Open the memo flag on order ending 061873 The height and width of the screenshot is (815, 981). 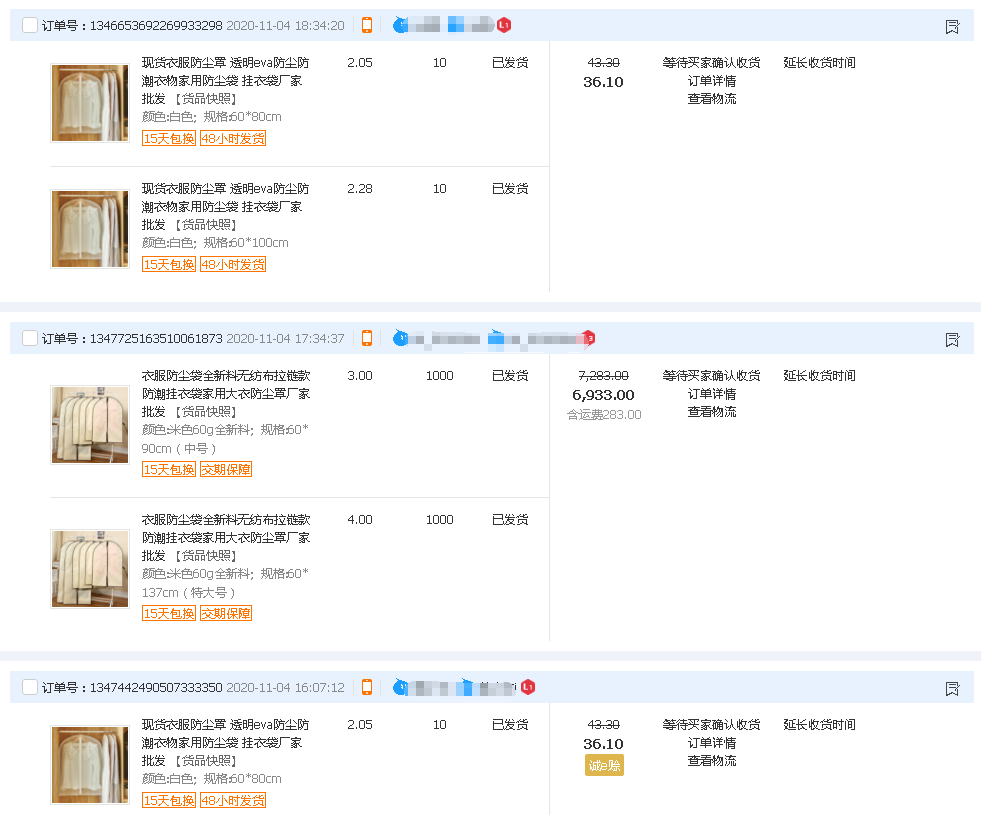click(x=952, y=340)
